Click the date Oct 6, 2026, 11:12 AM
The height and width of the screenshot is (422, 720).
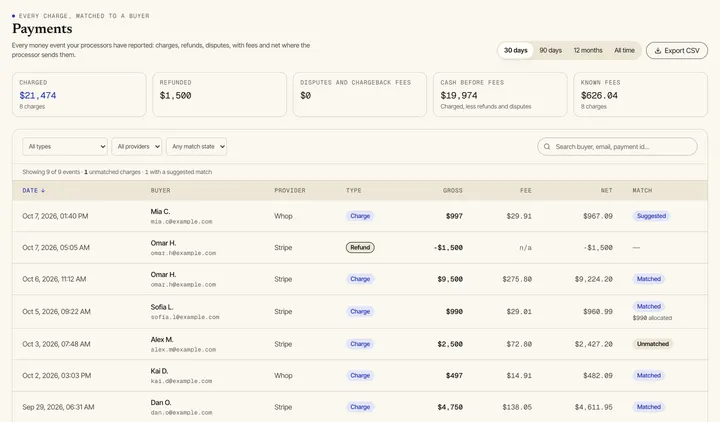pos(54,279)
